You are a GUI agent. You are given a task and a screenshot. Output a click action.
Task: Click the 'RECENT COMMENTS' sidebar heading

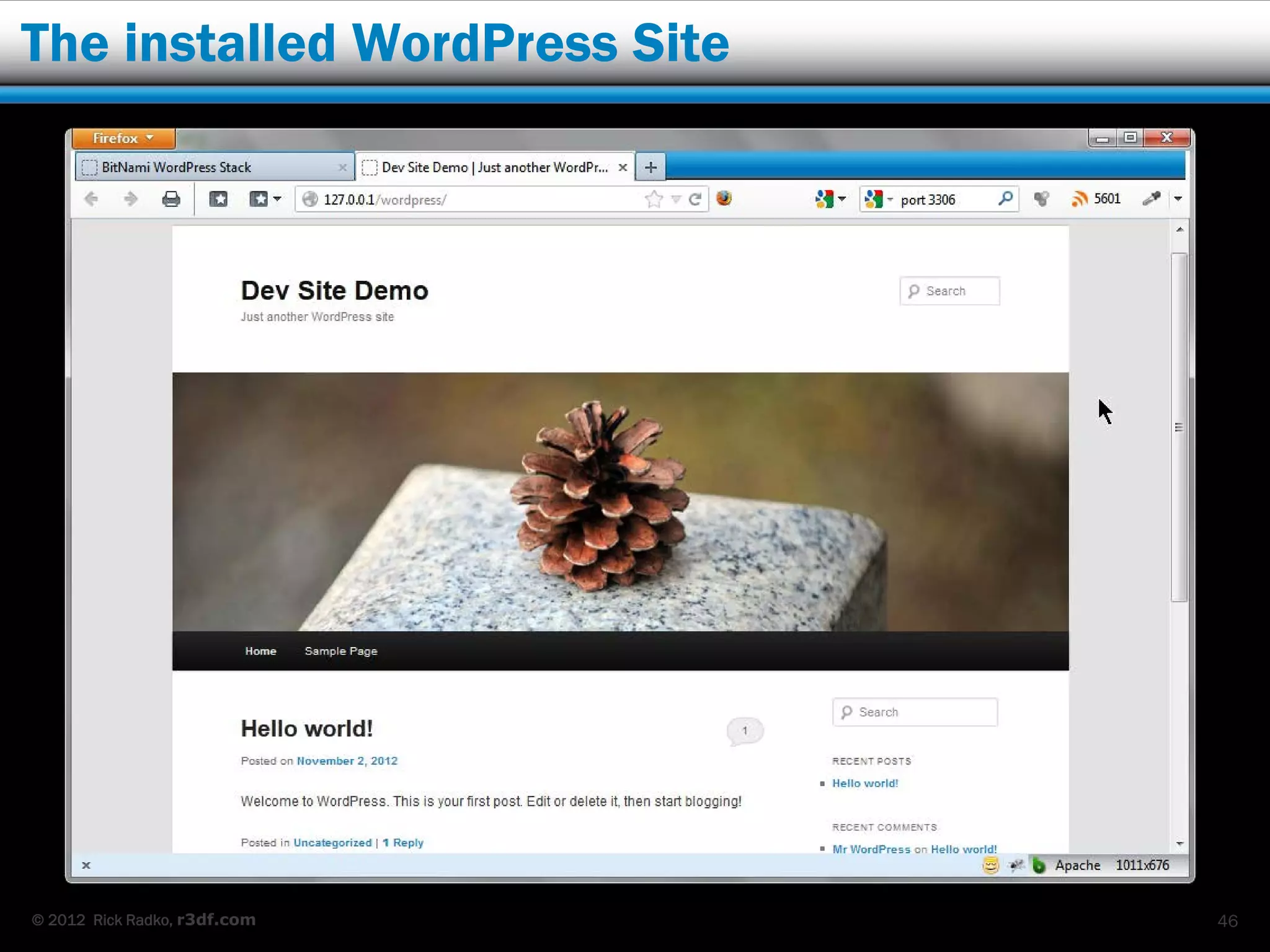point(884,827)
